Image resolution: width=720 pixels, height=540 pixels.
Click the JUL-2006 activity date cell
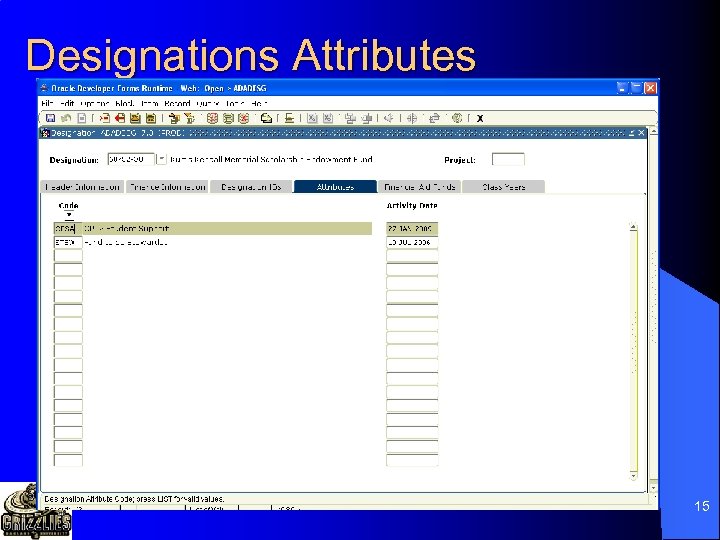pyautogui.click(x=412, y=242)
